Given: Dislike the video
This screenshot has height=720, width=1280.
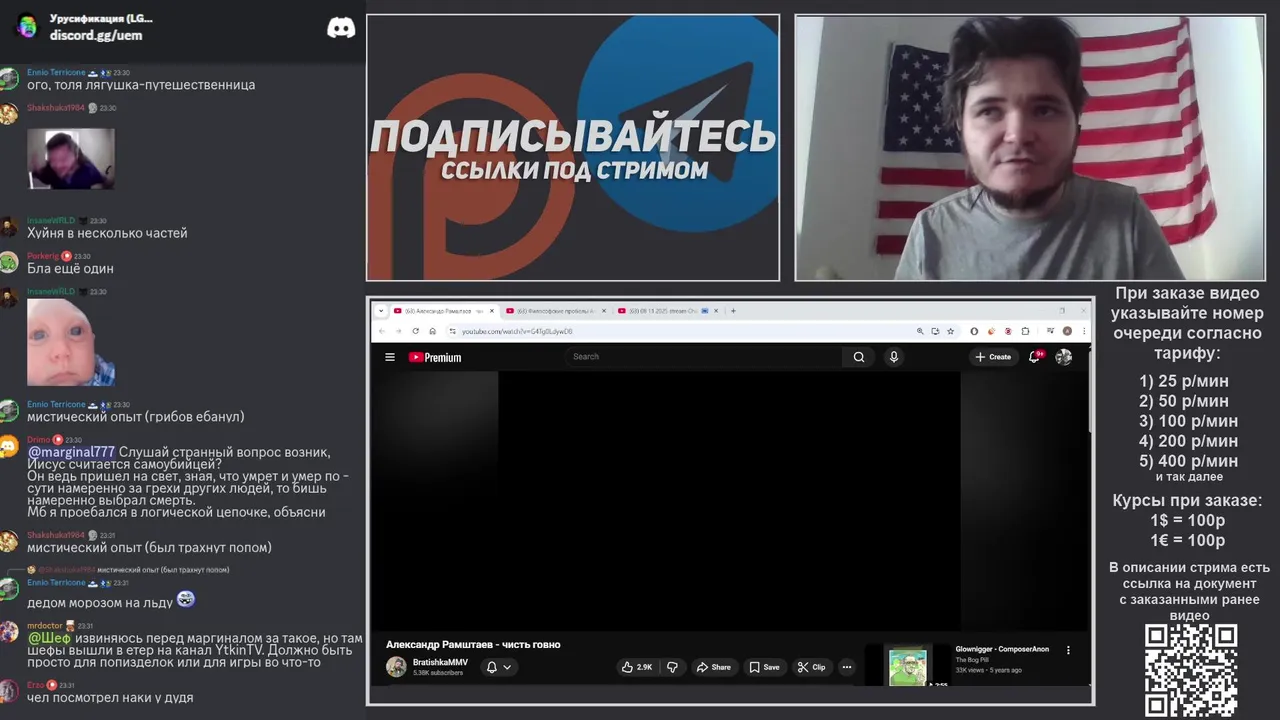Looking at the screenshot, I should [672, 667].
